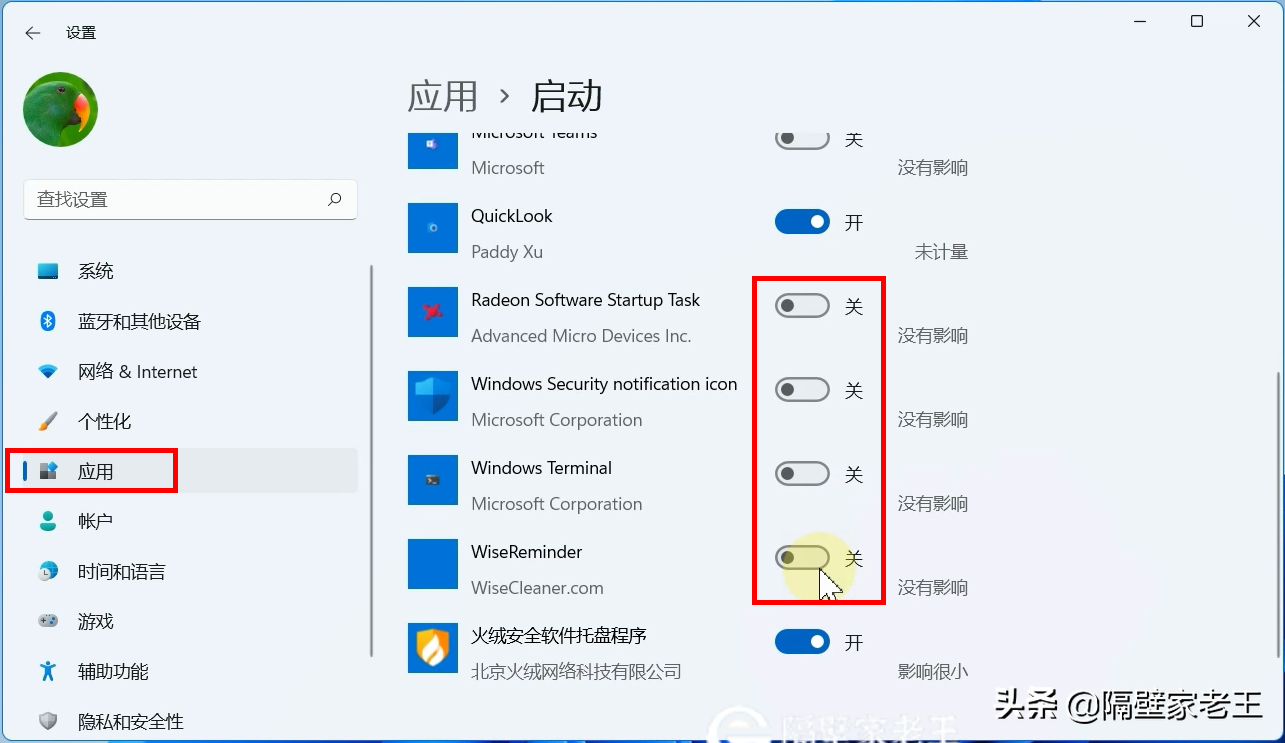
Task: Open 辅助功能 settings
Action: tap(188, 671)
